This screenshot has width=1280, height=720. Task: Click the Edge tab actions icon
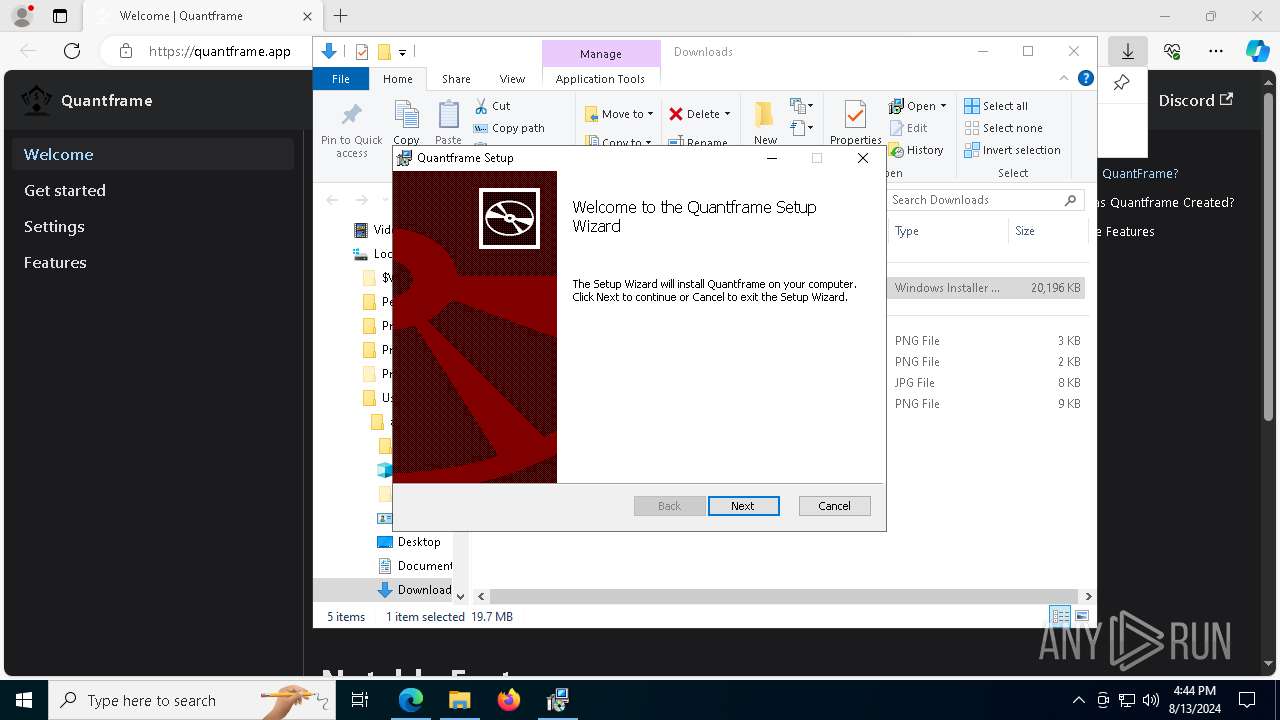pos(60,16)
